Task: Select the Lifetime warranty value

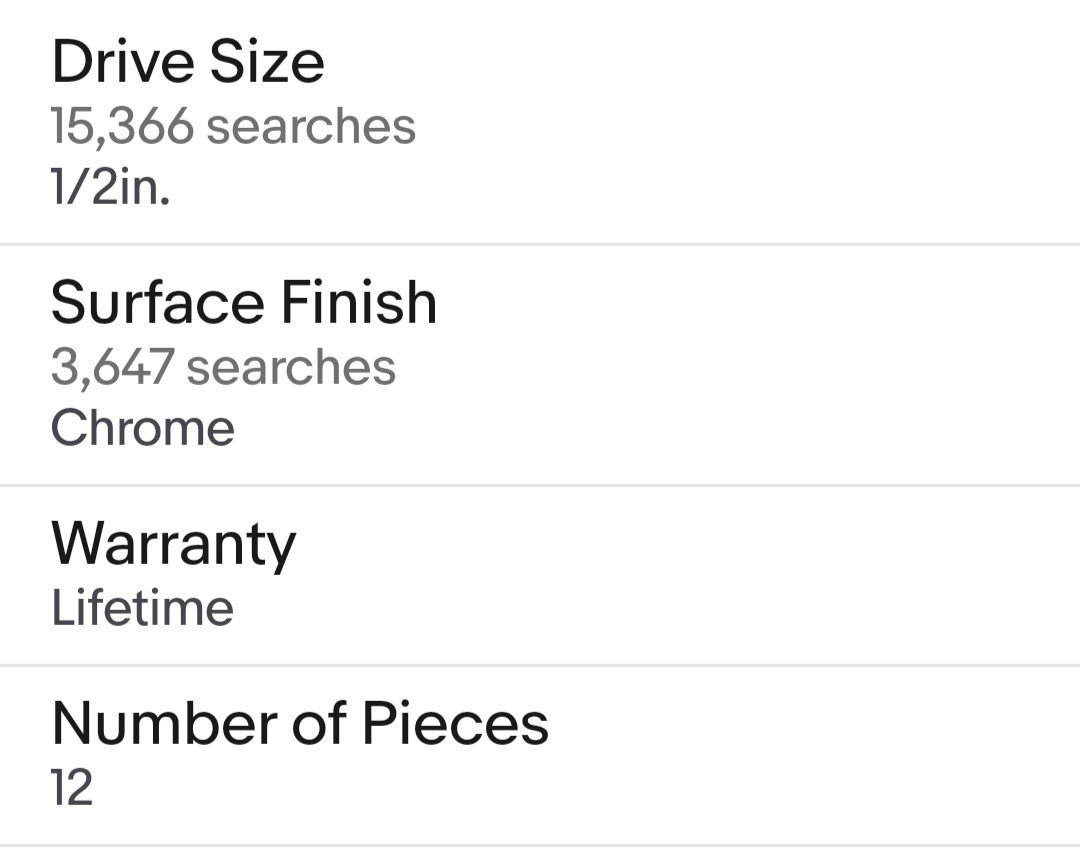Action: click(143, 607)
